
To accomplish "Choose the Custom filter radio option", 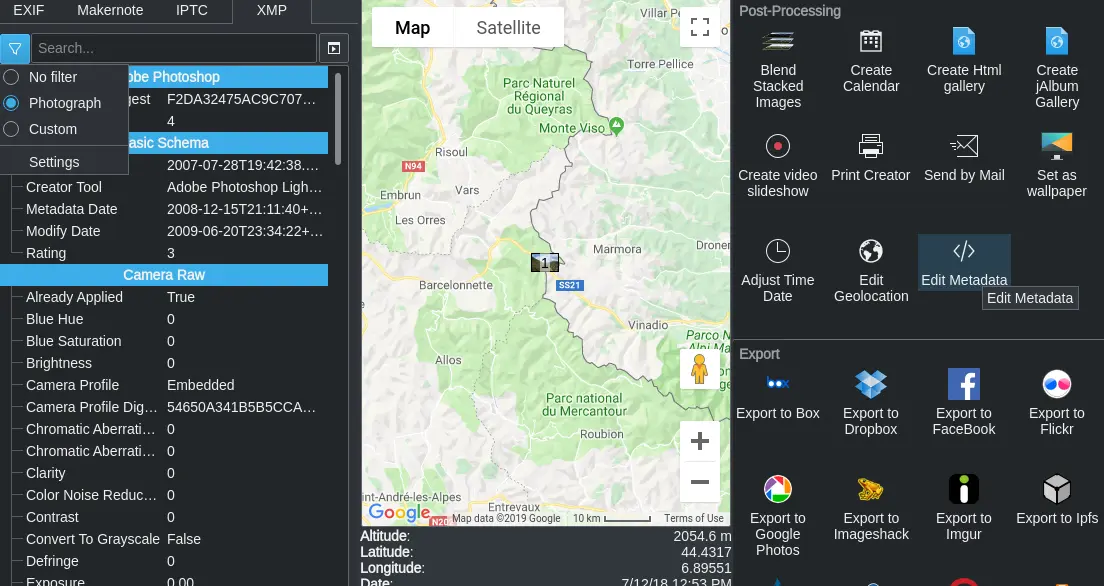I will pos(12,129).
